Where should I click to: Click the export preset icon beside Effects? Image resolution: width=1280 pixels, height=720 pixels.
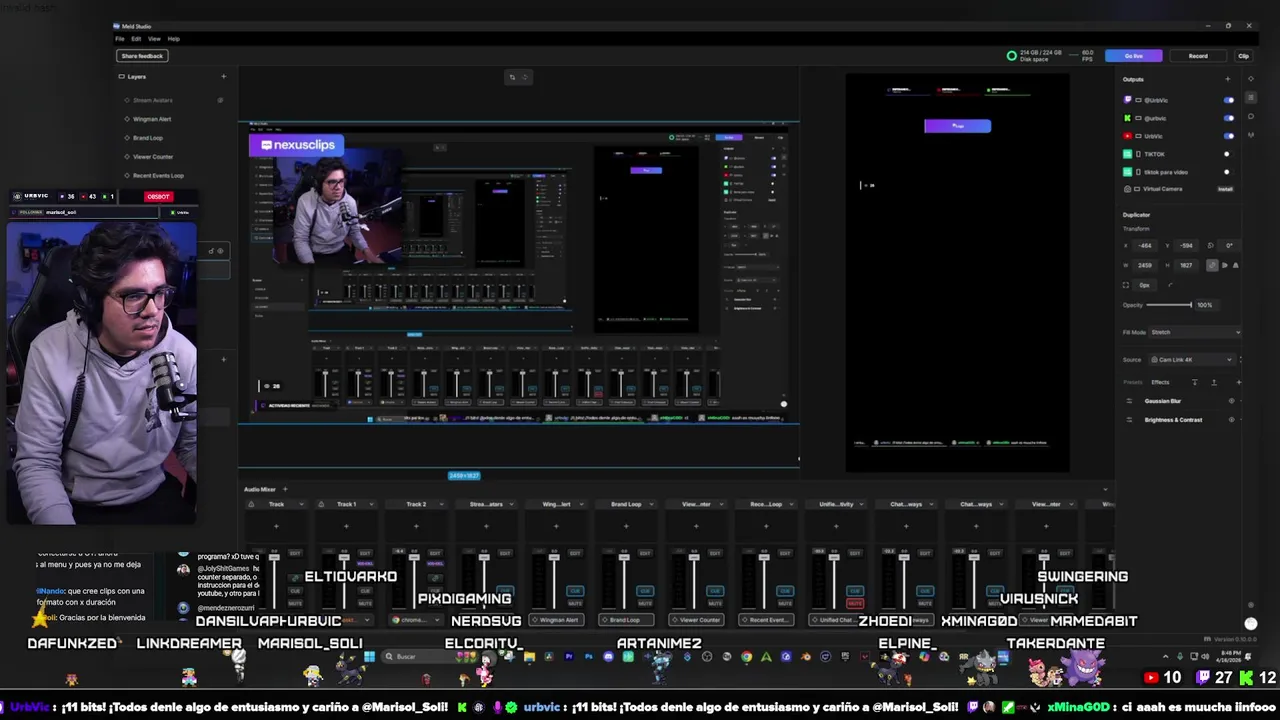point(1214,382)
